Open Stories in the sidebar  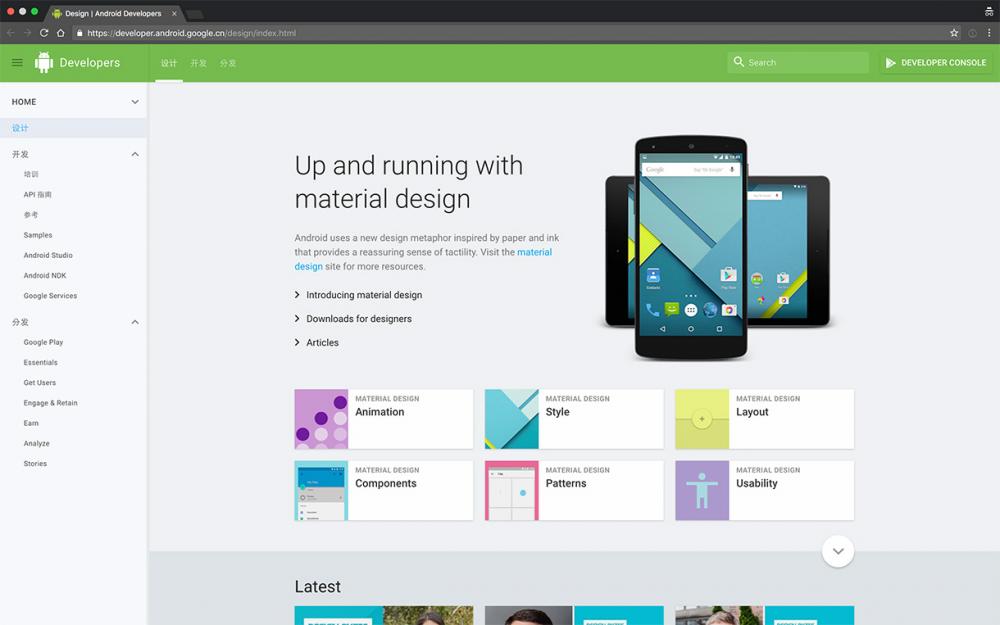35,464
